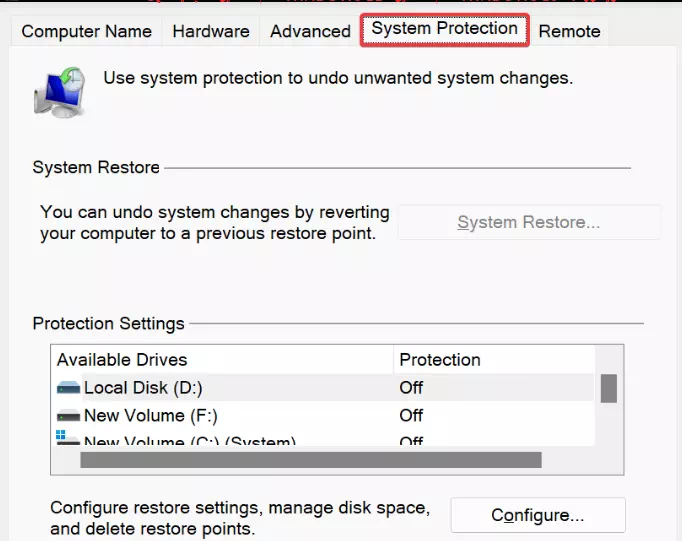Click the drive list horizontal scrollbar

point(311,460)
